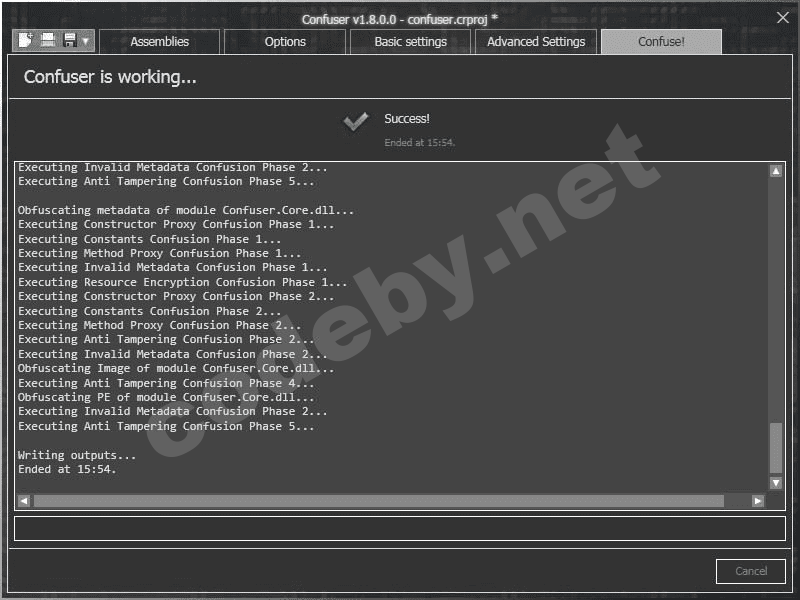The height and width of the screenshot is (600, 800).
Task: Click 'Obfuscating metadata of module Confuser.Core.dll...' line
Action: pos(186,210)
